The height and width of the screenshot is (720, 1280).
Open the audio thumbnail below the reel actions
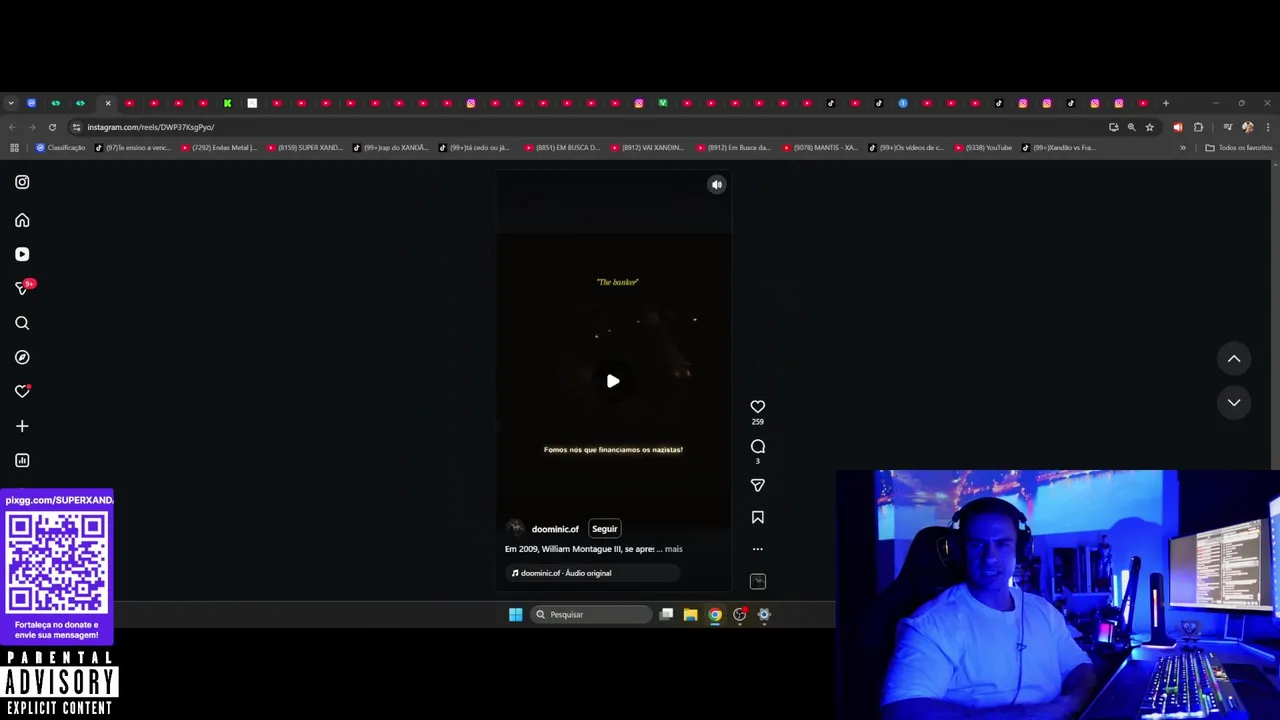point(757,581)
